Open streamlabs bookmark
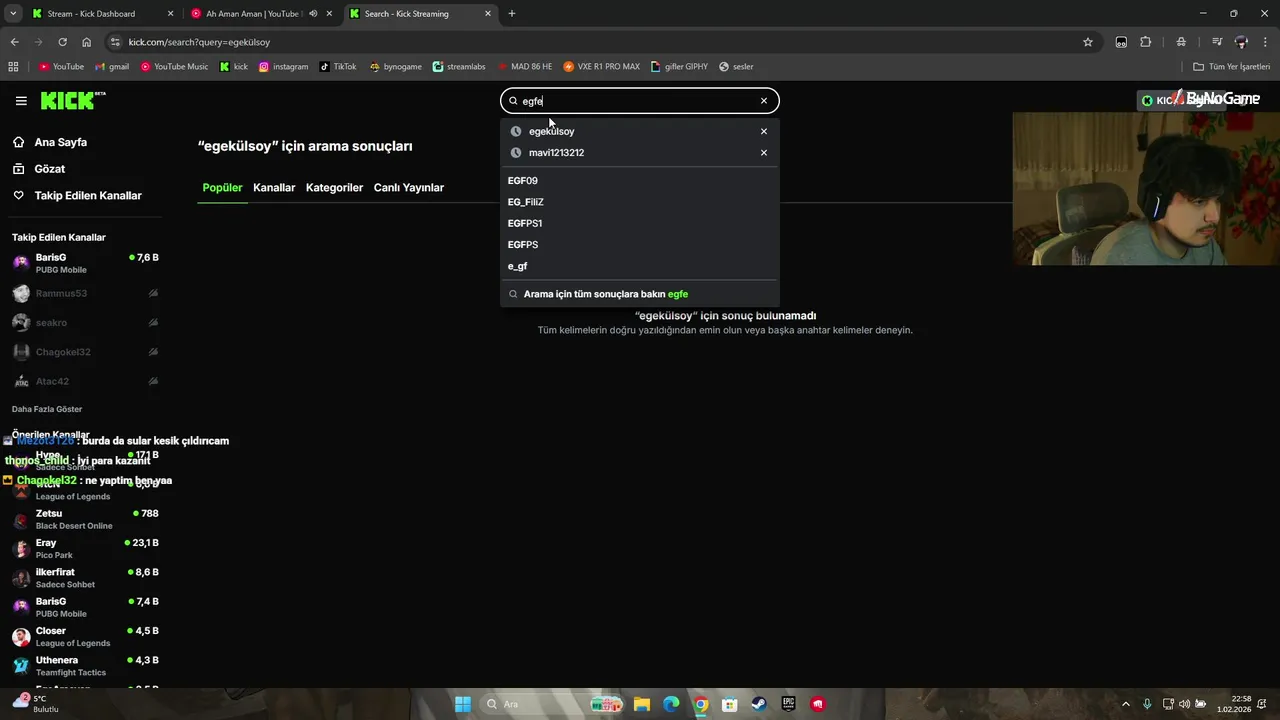This screenshot has width=1280, height=720. tap(459, 67)
